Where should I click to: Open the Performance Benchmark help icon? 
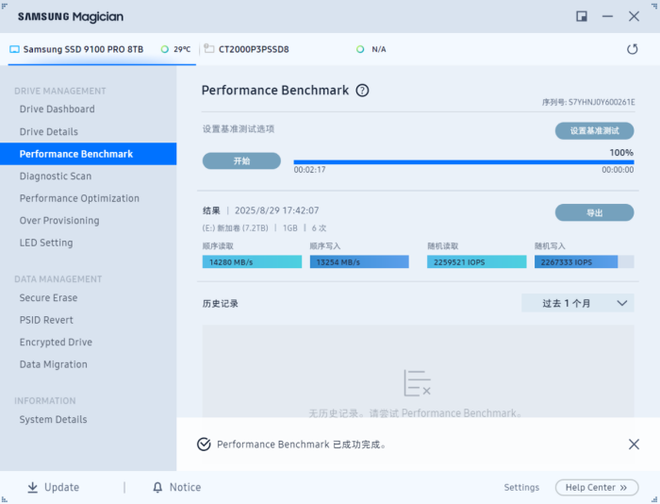point(362,90)
